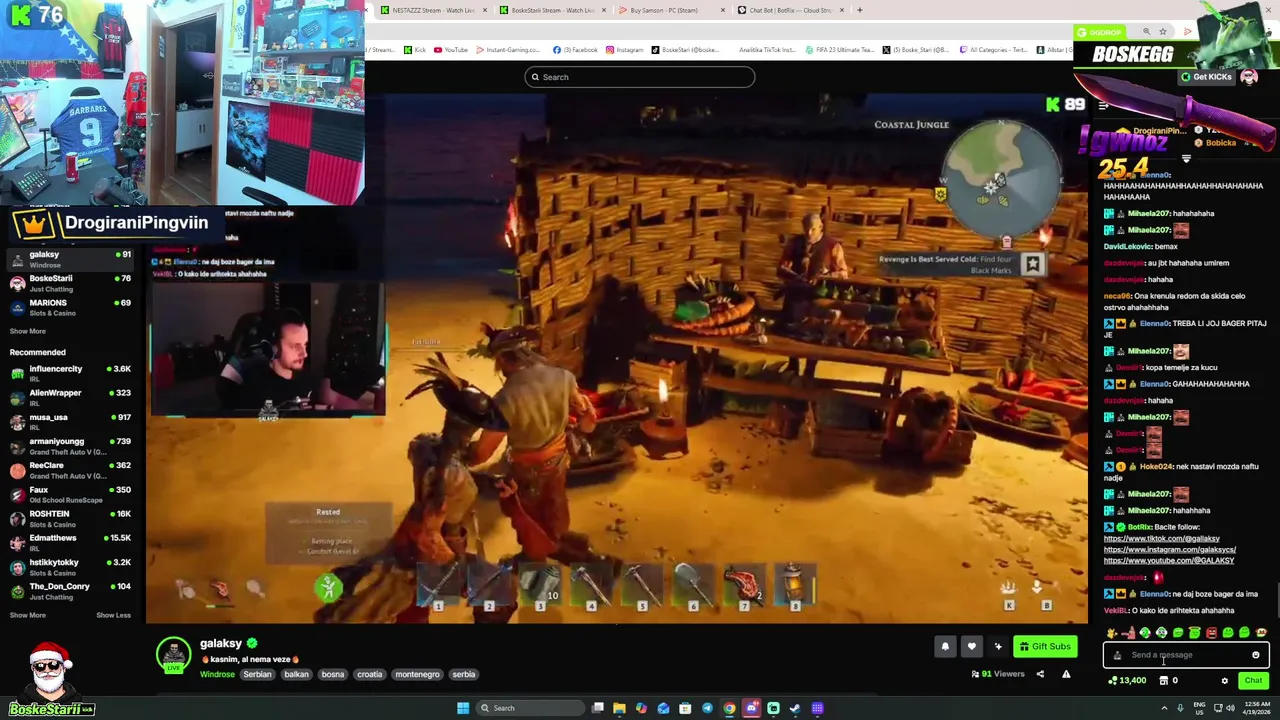Open influencercity recommended channel
The width and height of the screenshot is (1280, 720).
click(x=70, y=374)
